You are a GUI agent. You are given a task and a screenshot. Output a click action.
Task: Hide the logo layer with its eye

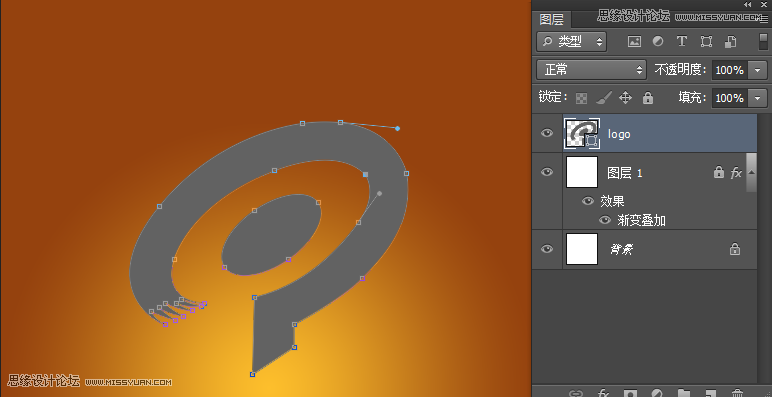coord(547,133)
